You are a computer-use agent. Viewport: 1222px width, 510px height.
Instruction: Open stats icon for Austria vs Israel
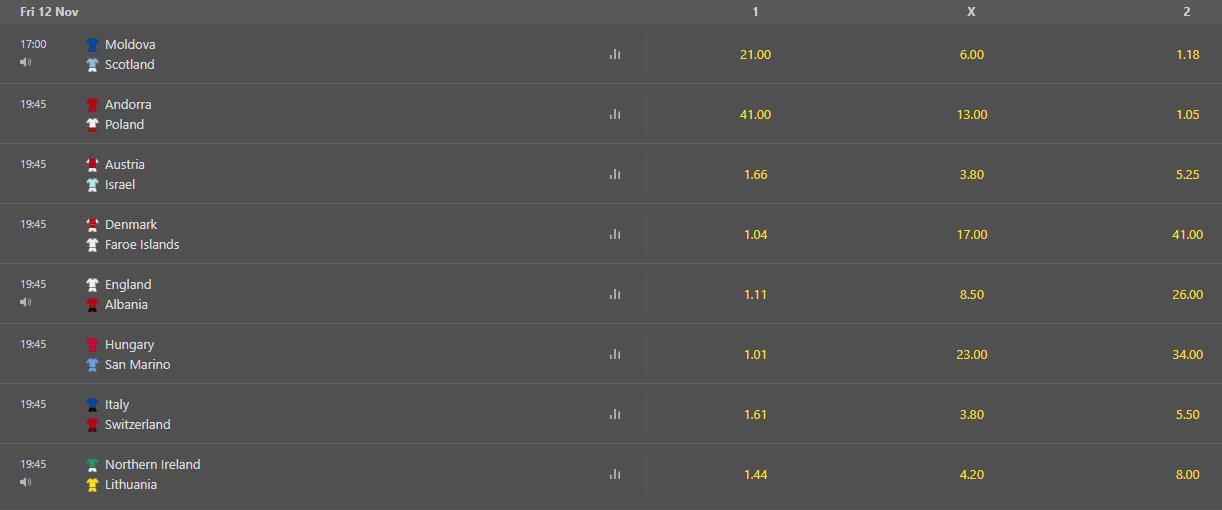pos(615,174)
